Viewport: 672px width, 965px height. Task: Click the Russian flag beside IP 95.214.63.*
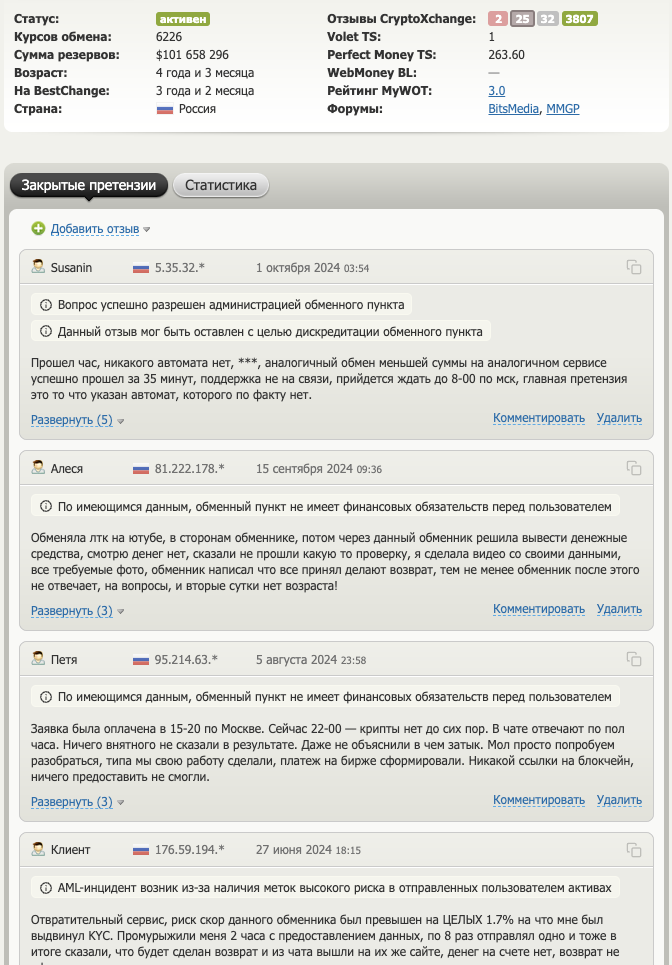(141, 660)
